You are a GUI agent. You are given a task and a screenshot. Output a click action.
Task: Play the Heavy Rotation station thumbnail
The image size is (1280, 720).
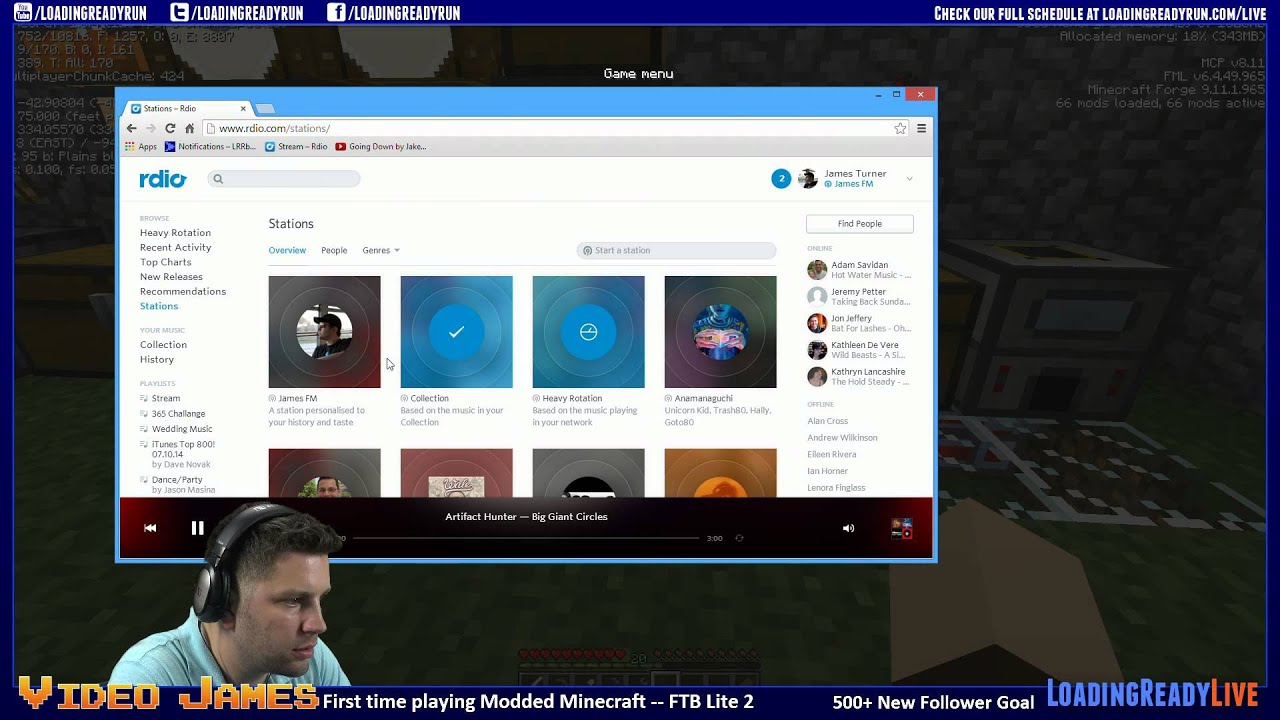(x=588, y=332)
